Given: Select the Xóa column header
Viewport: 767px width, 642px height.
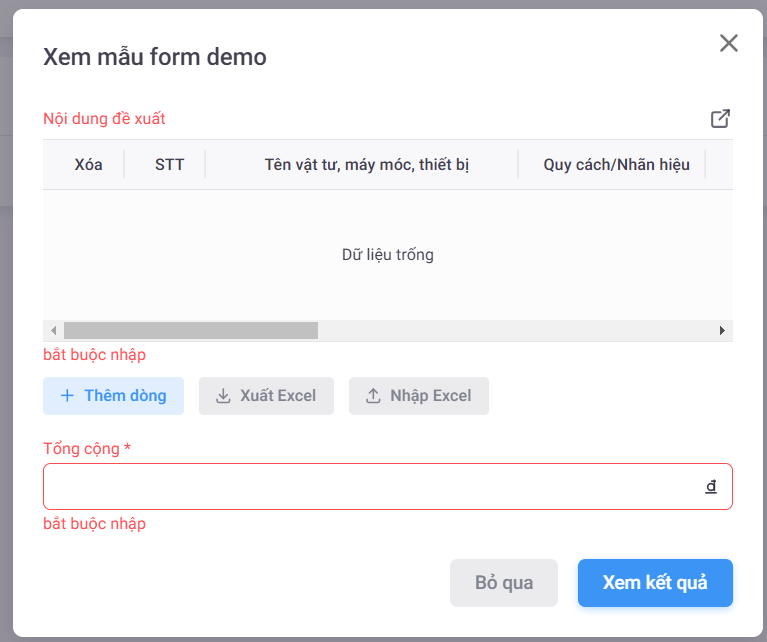Looking at the screenshot, I should pyautogui.click(x=88, y=164).
